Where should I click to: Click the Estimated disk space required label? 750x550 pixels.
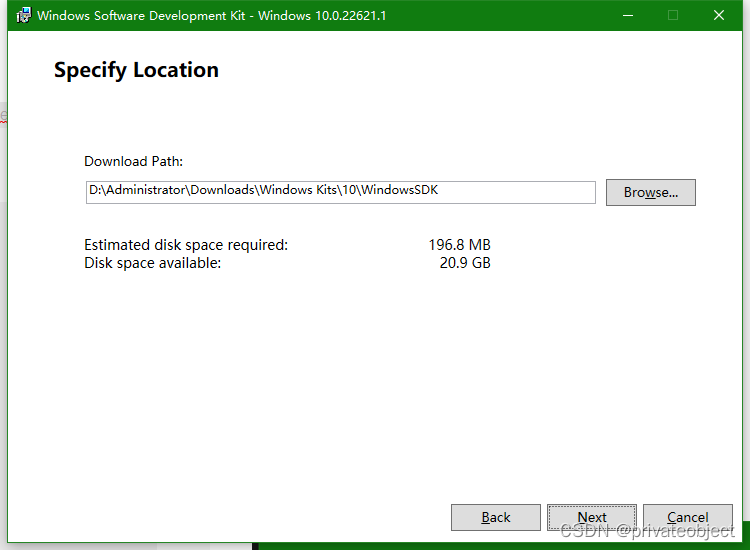click(x=186, y=245)
